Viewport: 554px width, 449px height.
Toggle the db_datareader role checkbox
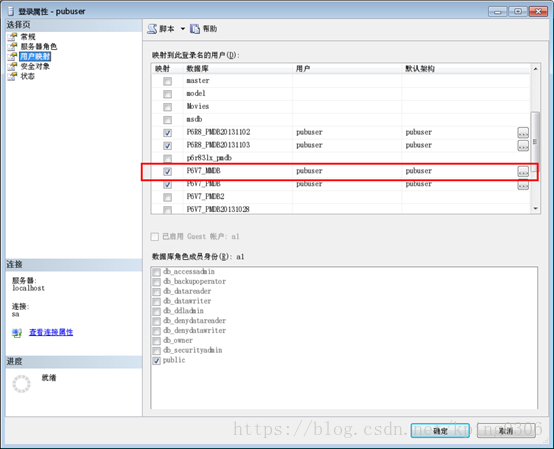(156, 292)
